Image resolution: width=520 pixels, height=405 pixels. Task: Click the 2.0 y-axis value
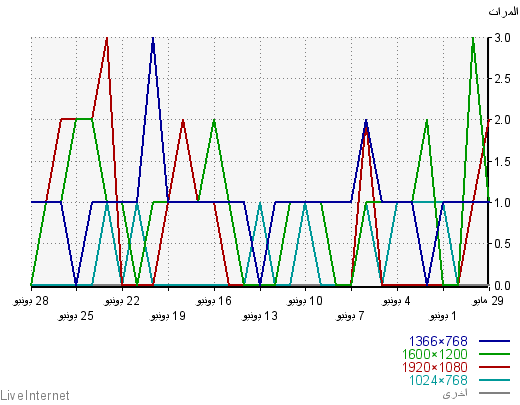[x=502, y=120]
